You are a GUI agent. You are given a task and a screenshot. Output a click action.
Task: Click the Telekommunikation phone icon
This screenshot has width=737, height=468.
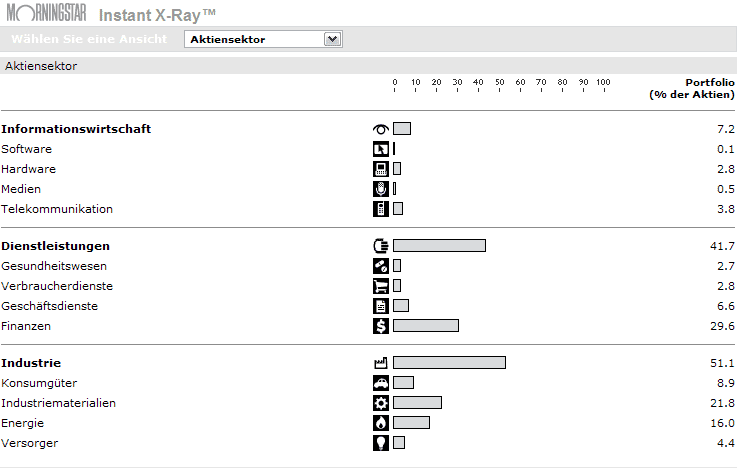[380, 209]
